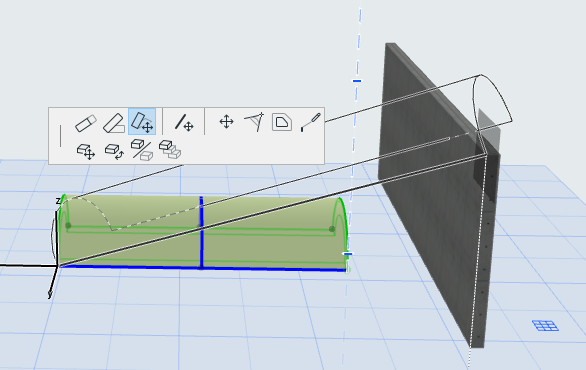Click the highlighted tilt-and-move extrusion icon
The image size is (586, 370).
[142, 121]
